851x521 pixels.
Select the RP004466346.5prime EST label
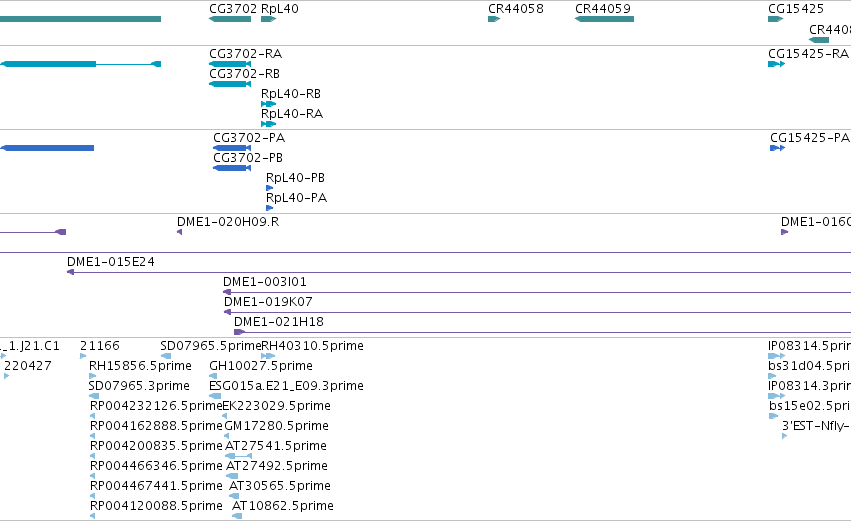point(156,467)
